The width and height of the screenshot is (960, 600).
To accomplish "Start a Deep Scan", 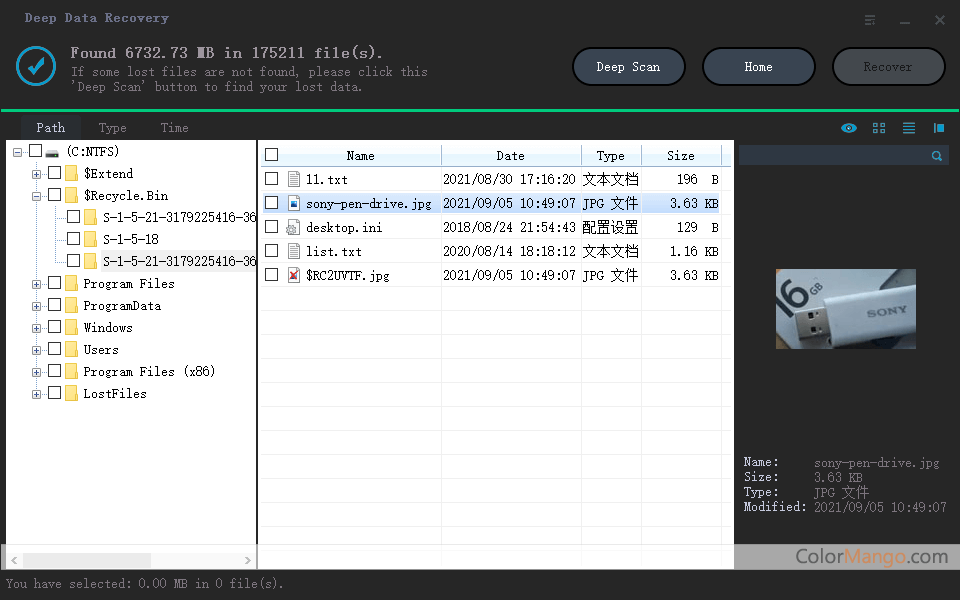I will pyautogui.click(x=628, y=67).
